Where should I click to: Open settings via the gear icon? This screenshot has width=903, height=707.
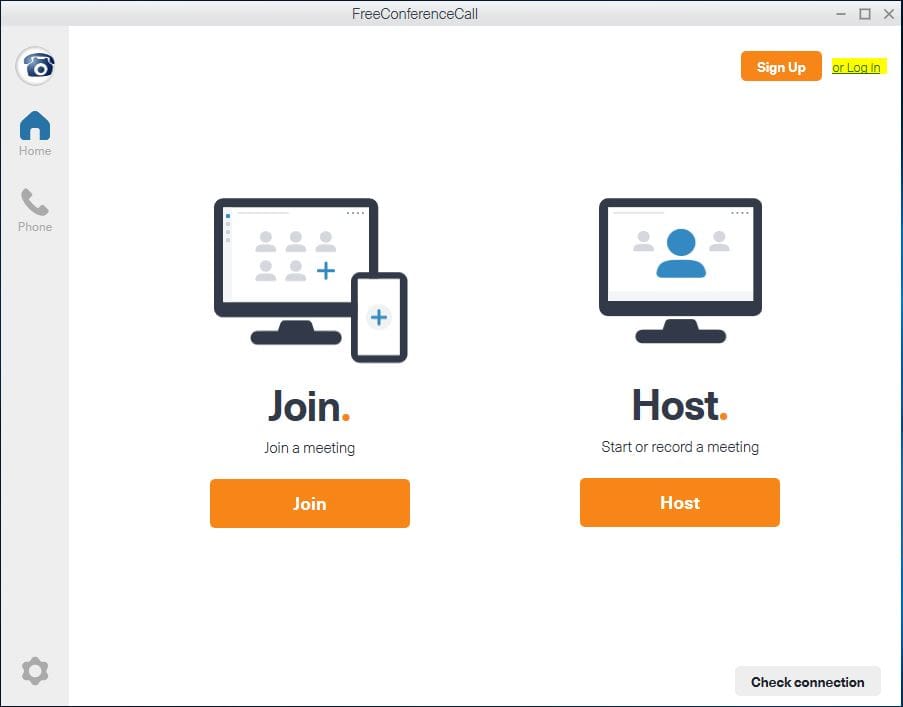point(35,671)
